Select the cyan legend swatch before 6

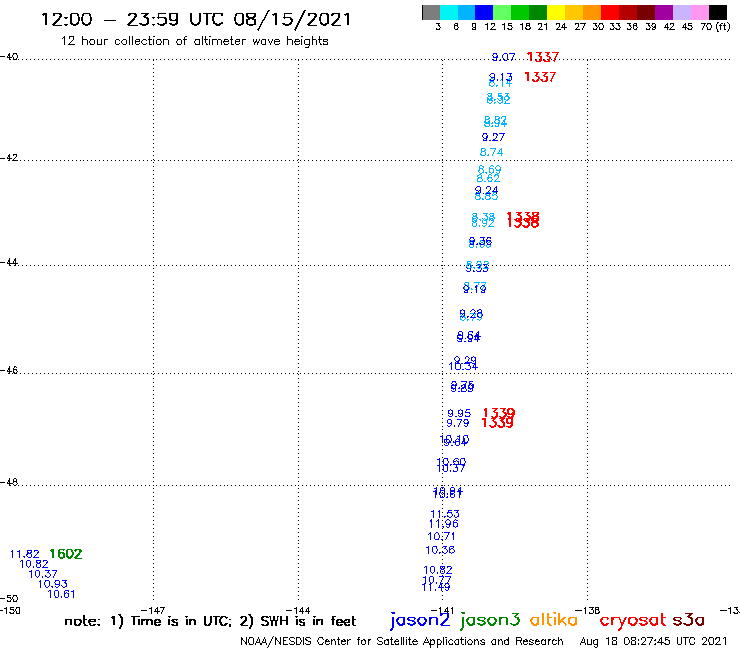pos(448,12)
